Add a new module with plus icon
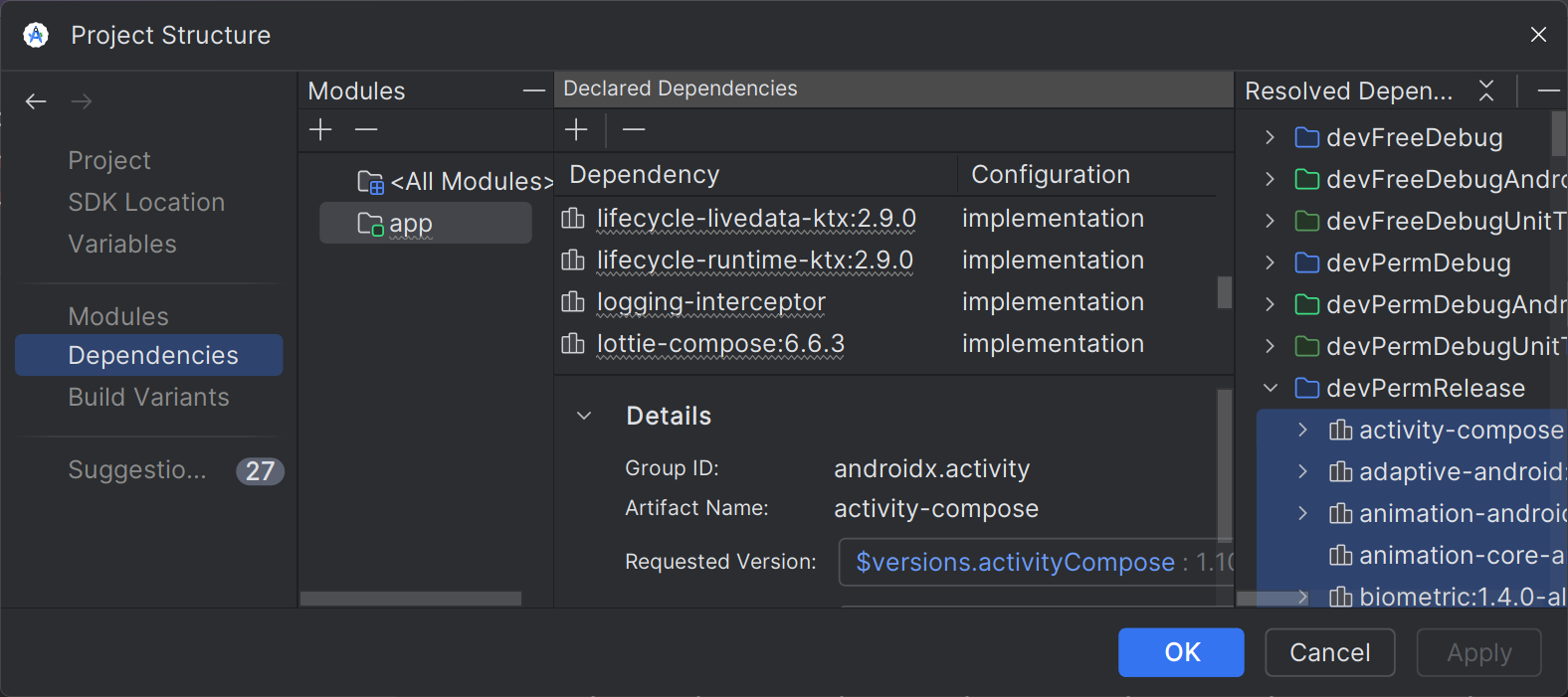This screenshot has width=1568, height=697. point(320,129)
